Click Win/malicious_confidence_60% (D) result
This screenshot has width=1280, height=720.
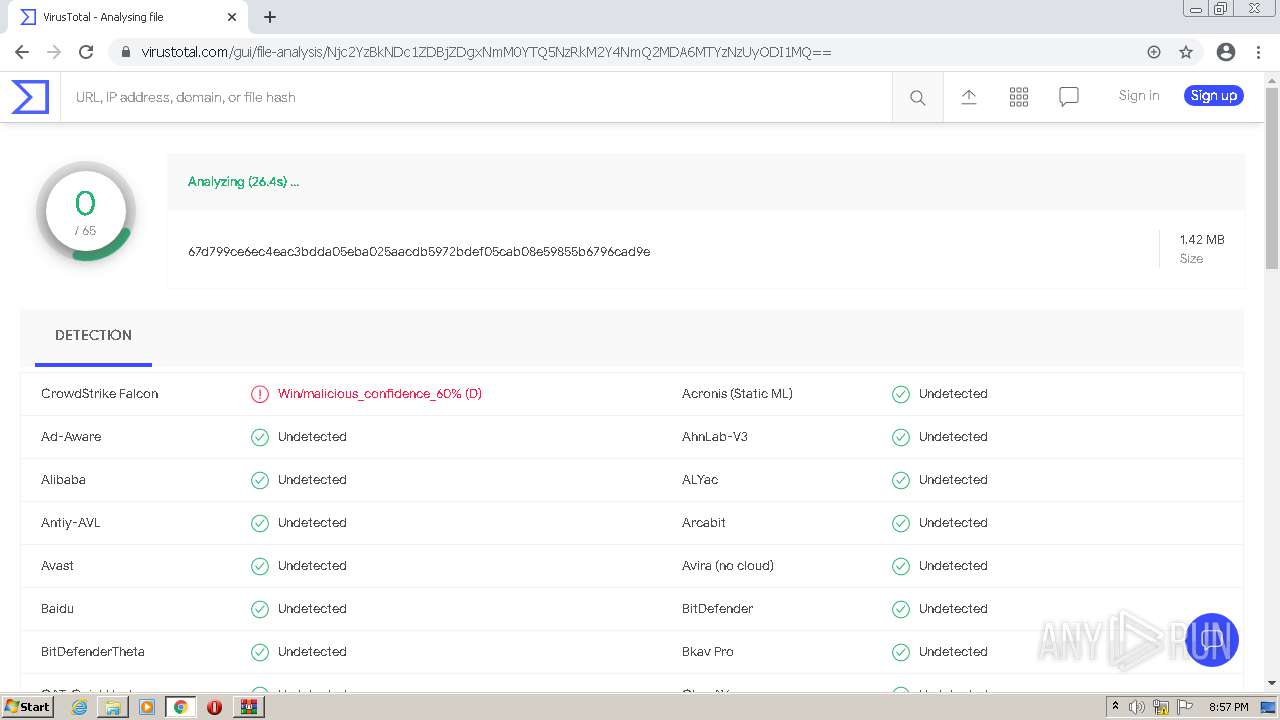tap(380, 394)
